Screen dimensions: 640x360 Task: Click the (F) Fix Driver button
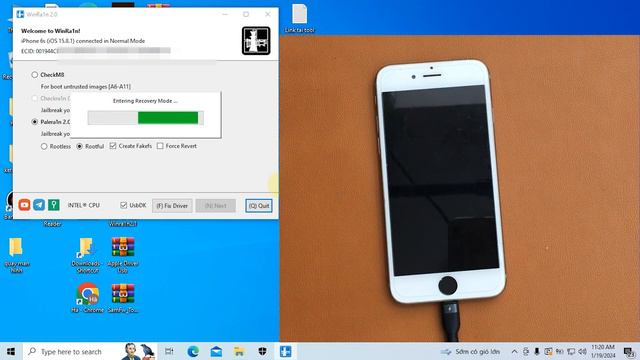coord(172,206)
